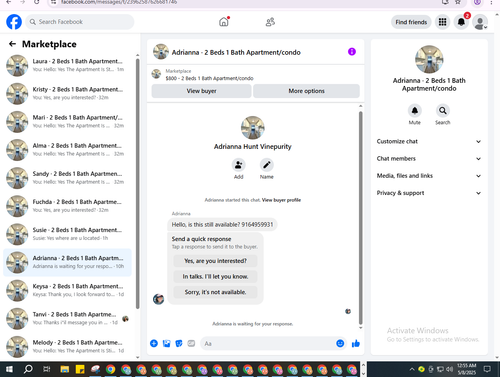Open Tanvi conversation in list
500x377 pixels.
[67, 318]
